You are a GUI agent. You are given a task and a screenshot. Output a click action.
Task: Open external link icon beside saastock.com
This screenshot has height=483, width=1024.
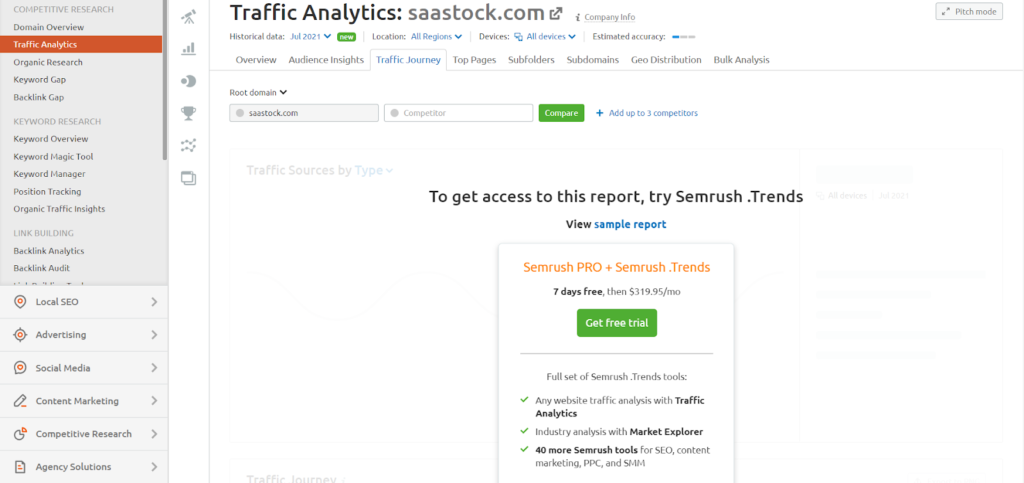[x=556, y=13]
